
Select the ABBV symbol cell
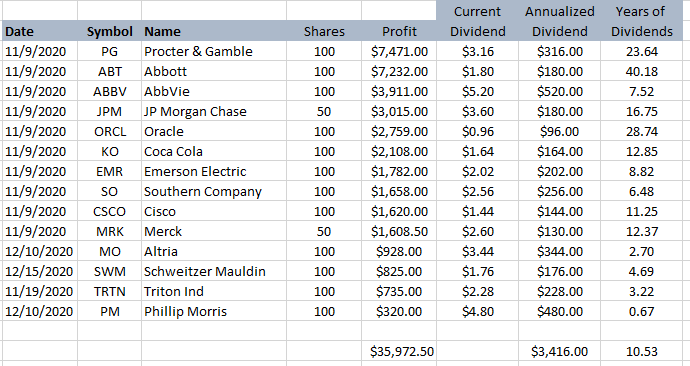click(110, 92)
